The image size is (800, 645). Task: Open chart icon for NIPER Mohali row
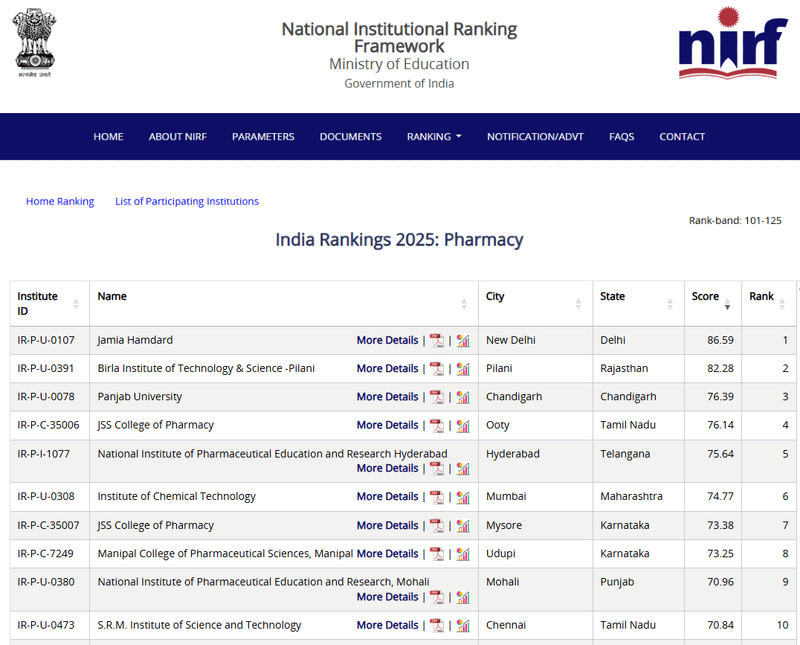463,597
